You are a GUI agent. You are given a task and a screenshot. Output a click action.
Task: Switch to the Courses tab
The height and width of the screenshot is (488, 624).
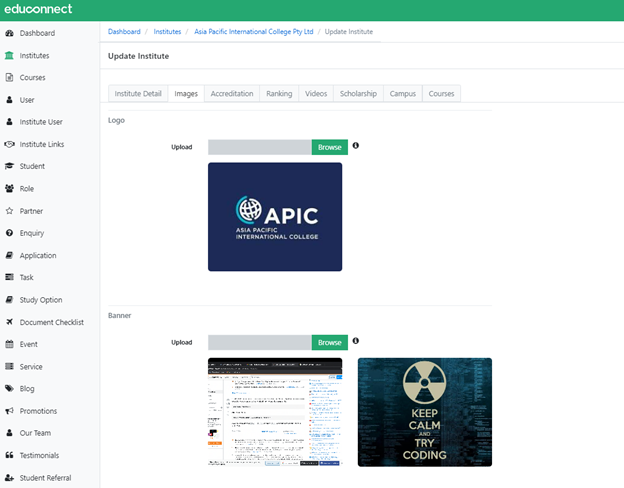point(441,94)
